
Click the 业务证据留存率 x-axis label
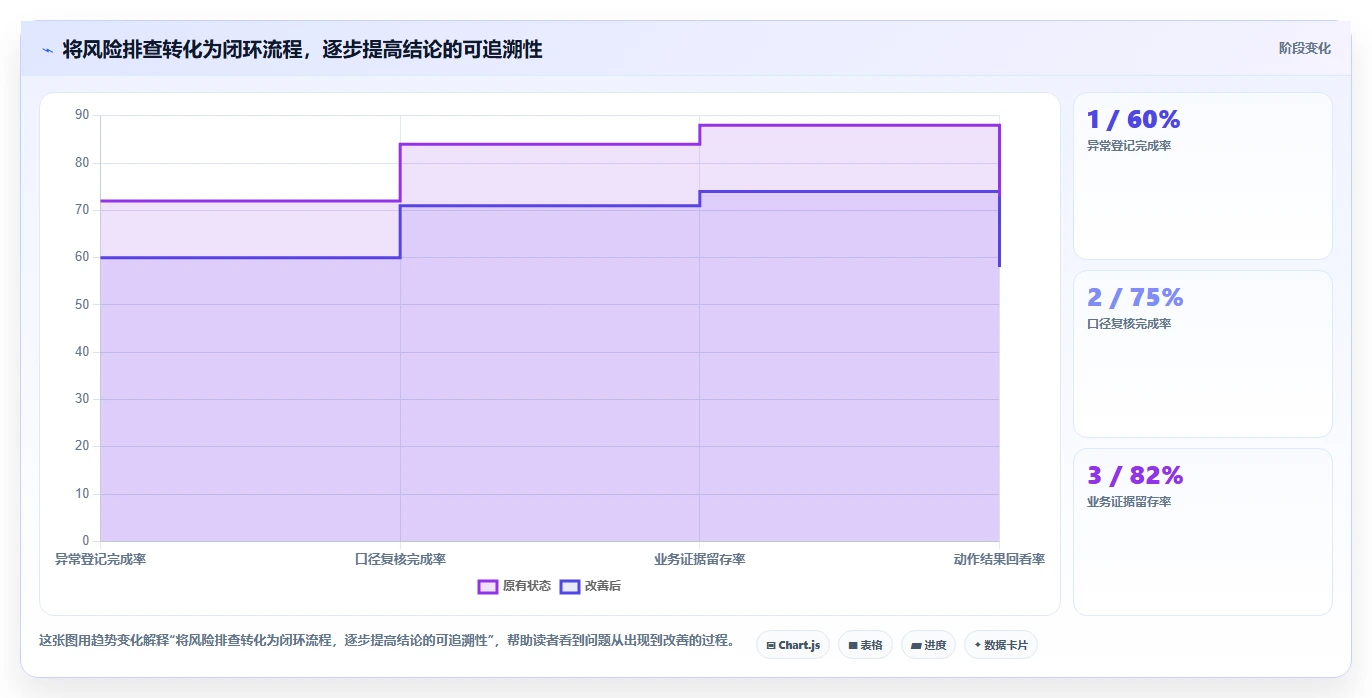coord(700,559)
